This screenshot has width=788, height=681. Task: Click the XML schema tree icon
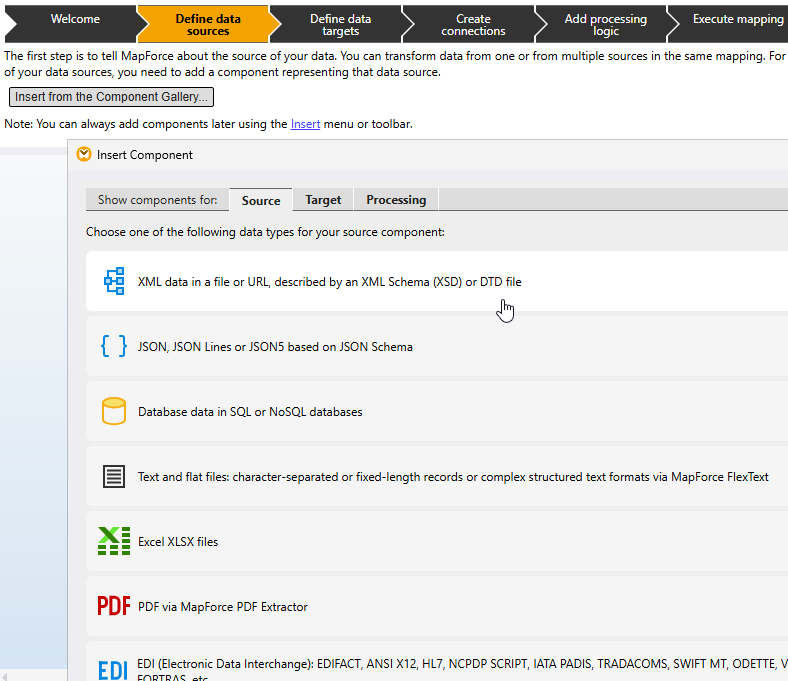[x=114, y=281]
